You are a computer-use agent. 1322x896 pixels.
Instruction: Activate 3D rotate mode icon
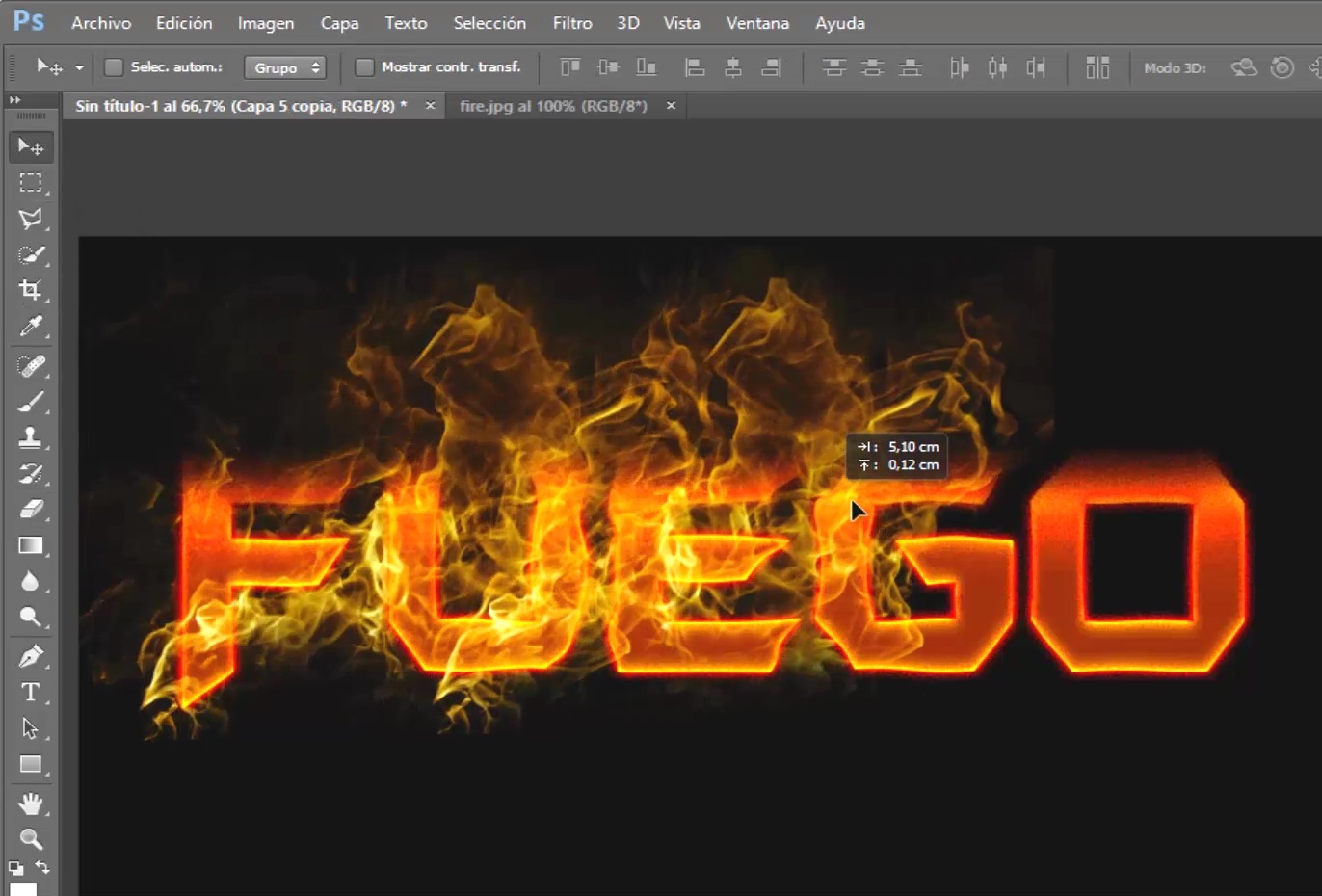1244,67
